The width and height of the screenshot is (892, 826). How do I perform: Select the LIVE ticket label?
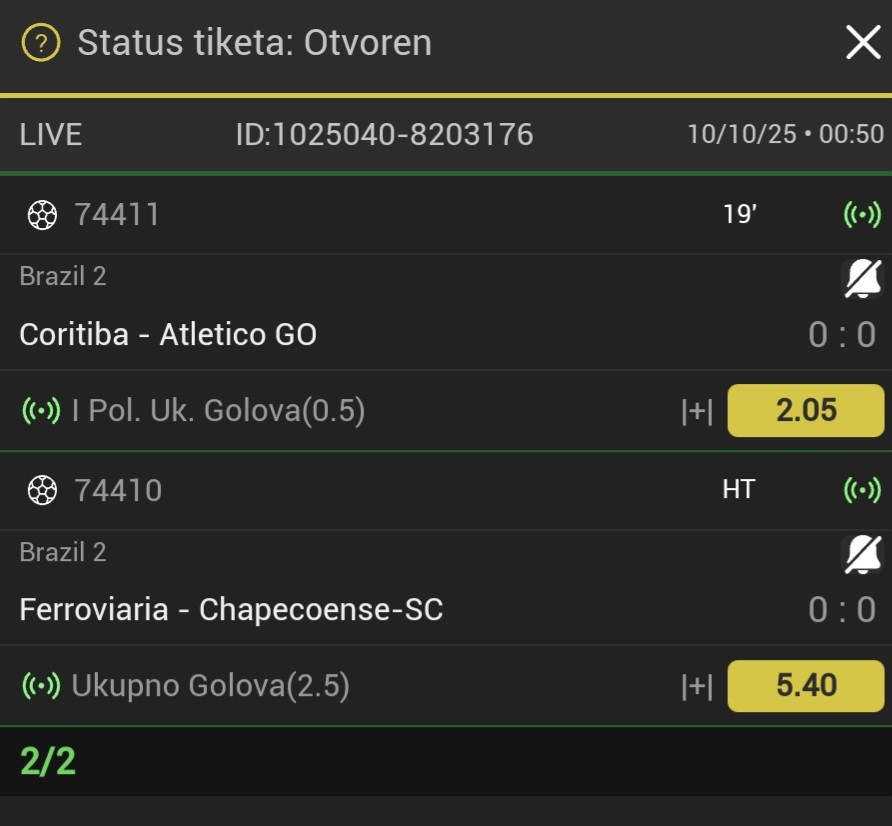tap(51, 134)
